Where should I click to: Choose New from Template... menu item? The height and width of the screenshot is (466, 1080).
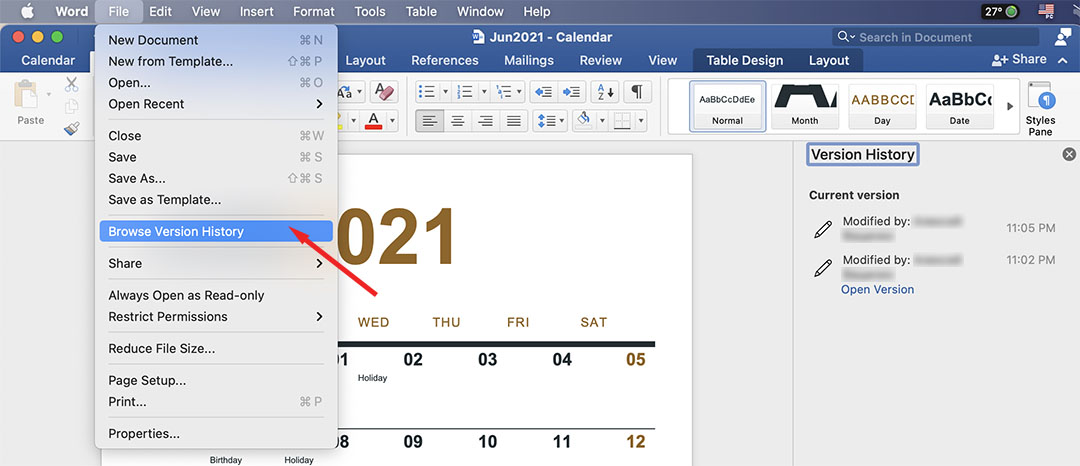click(x=216, y=61)
